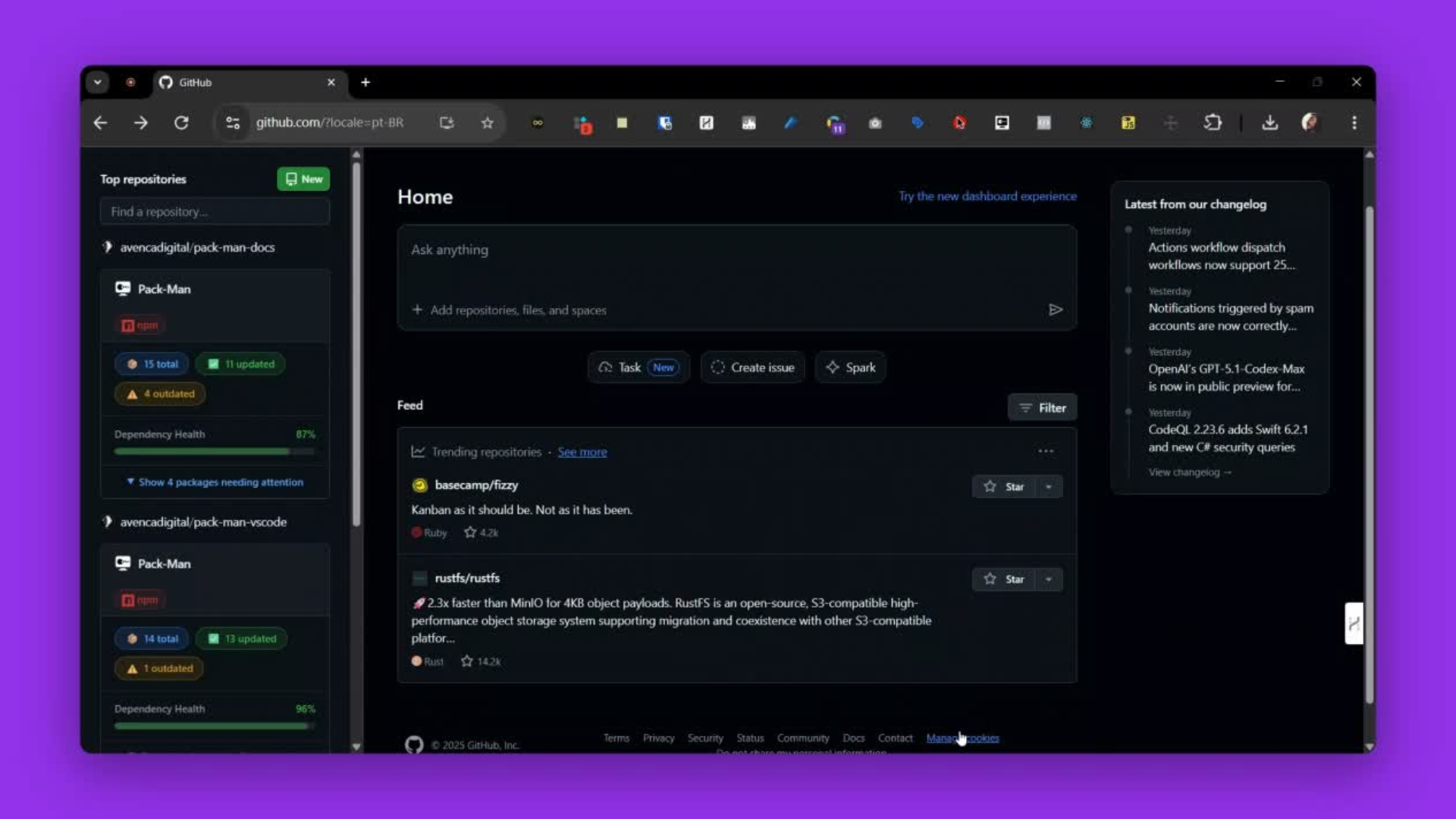The image size is (1456, 819).
Task: Reload the page with the refresh icon
Action: tap(181, 123)
